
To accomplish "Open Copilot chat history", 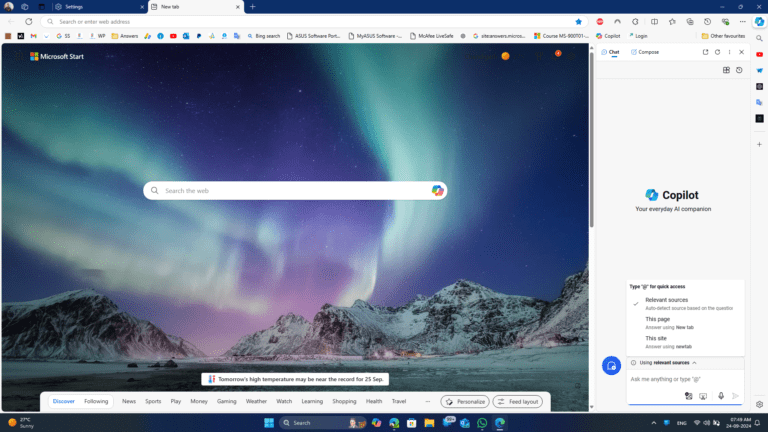I will (x=739, y=70).
